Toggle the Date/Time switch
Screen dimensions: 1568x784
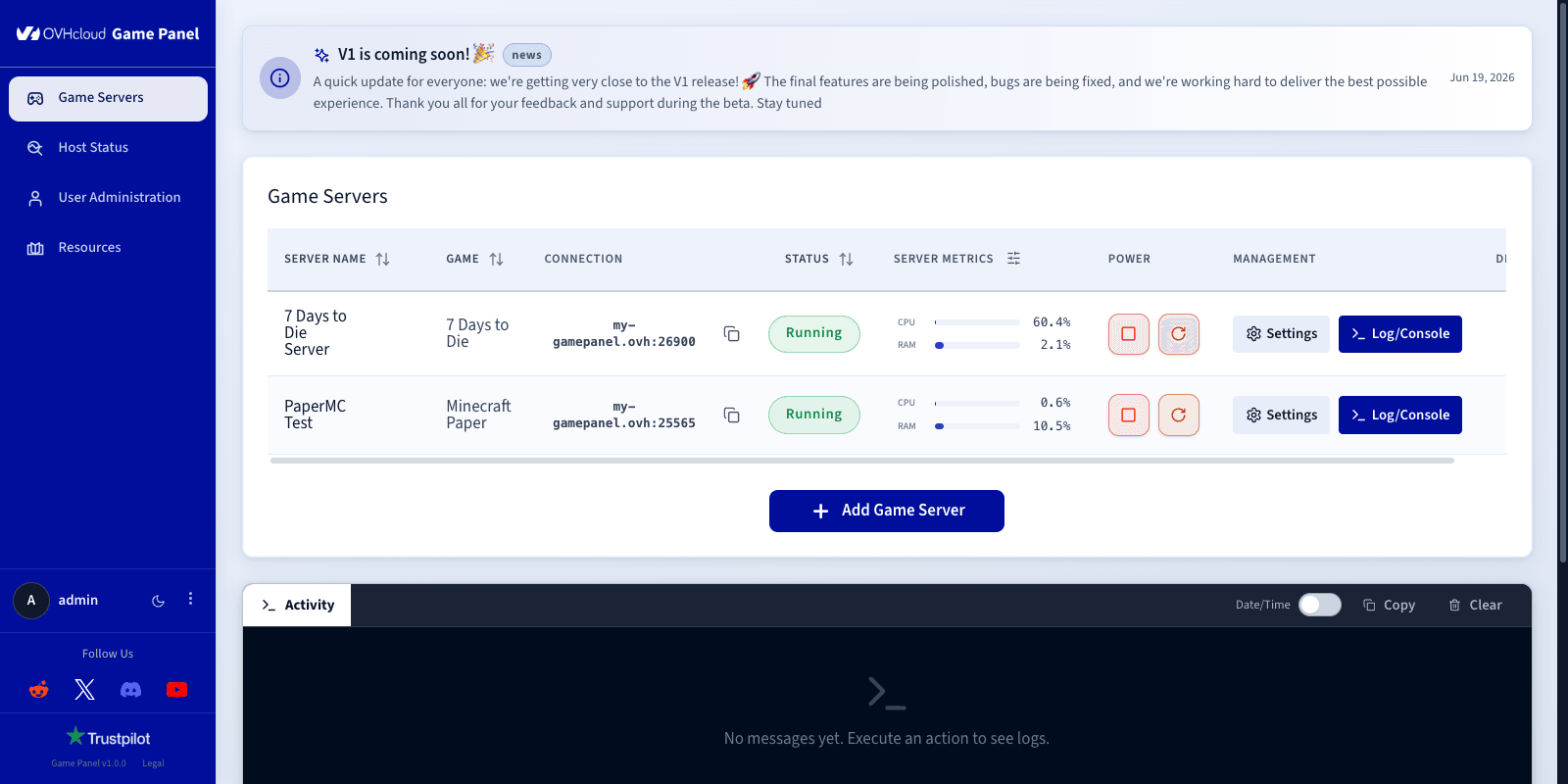[1319, 605]
